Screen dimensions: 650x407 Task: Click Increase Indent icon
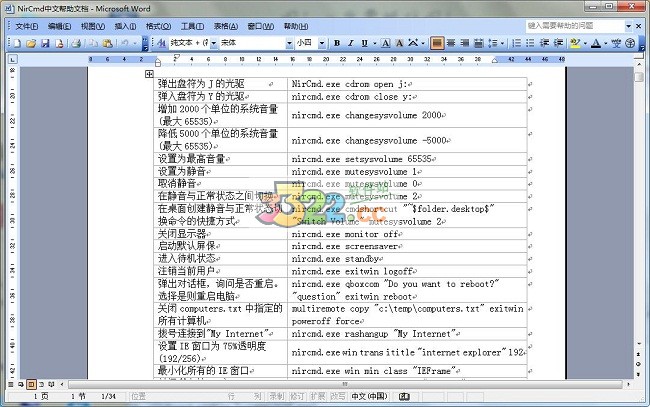point(558,43)
